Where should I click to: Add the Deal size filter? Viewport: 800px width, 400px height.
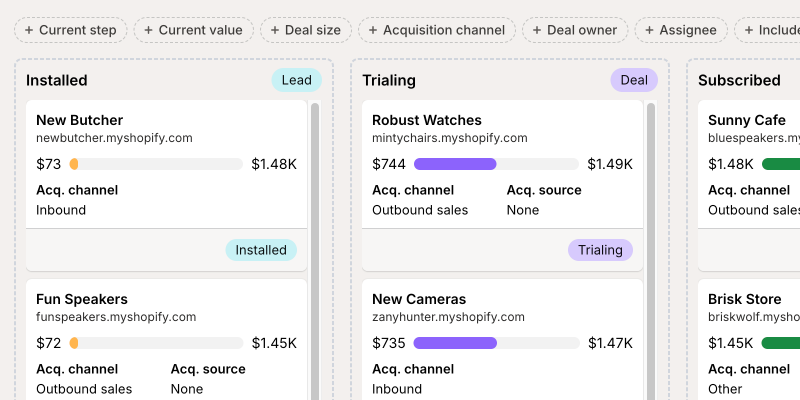pos(306,30)
